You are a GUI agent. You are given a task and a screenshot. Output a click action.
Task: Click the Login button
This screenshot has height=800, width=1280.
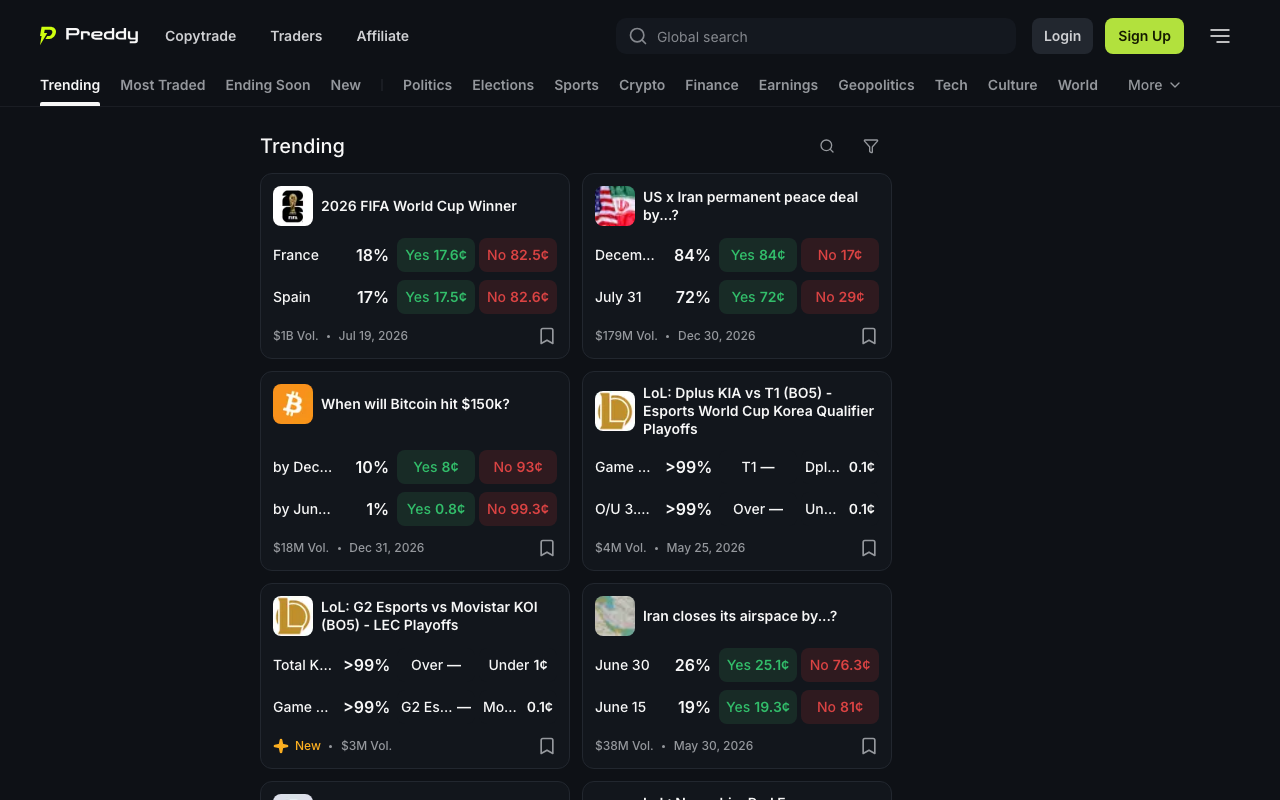pyautogui.click(x=1062, y=36)
